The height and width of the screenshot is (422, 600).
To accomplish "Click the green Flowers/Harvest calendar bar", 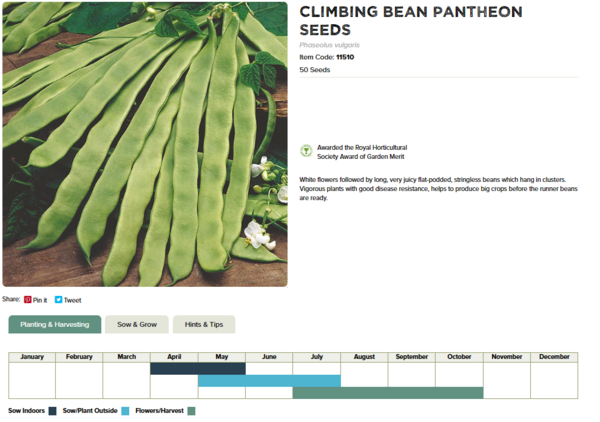I will [x=388, y=392].
